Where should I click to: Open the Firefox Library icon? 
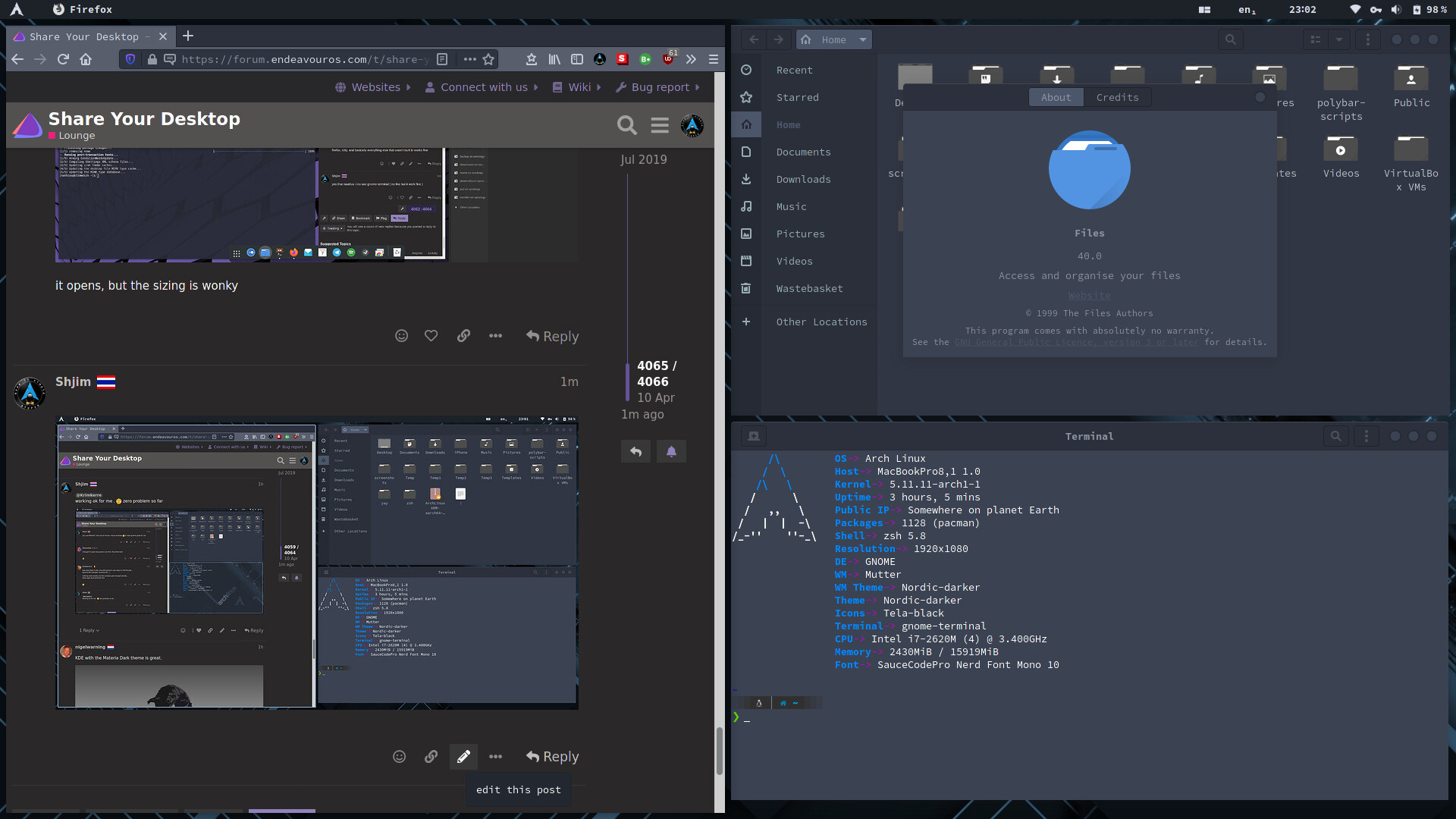(554, 59)
